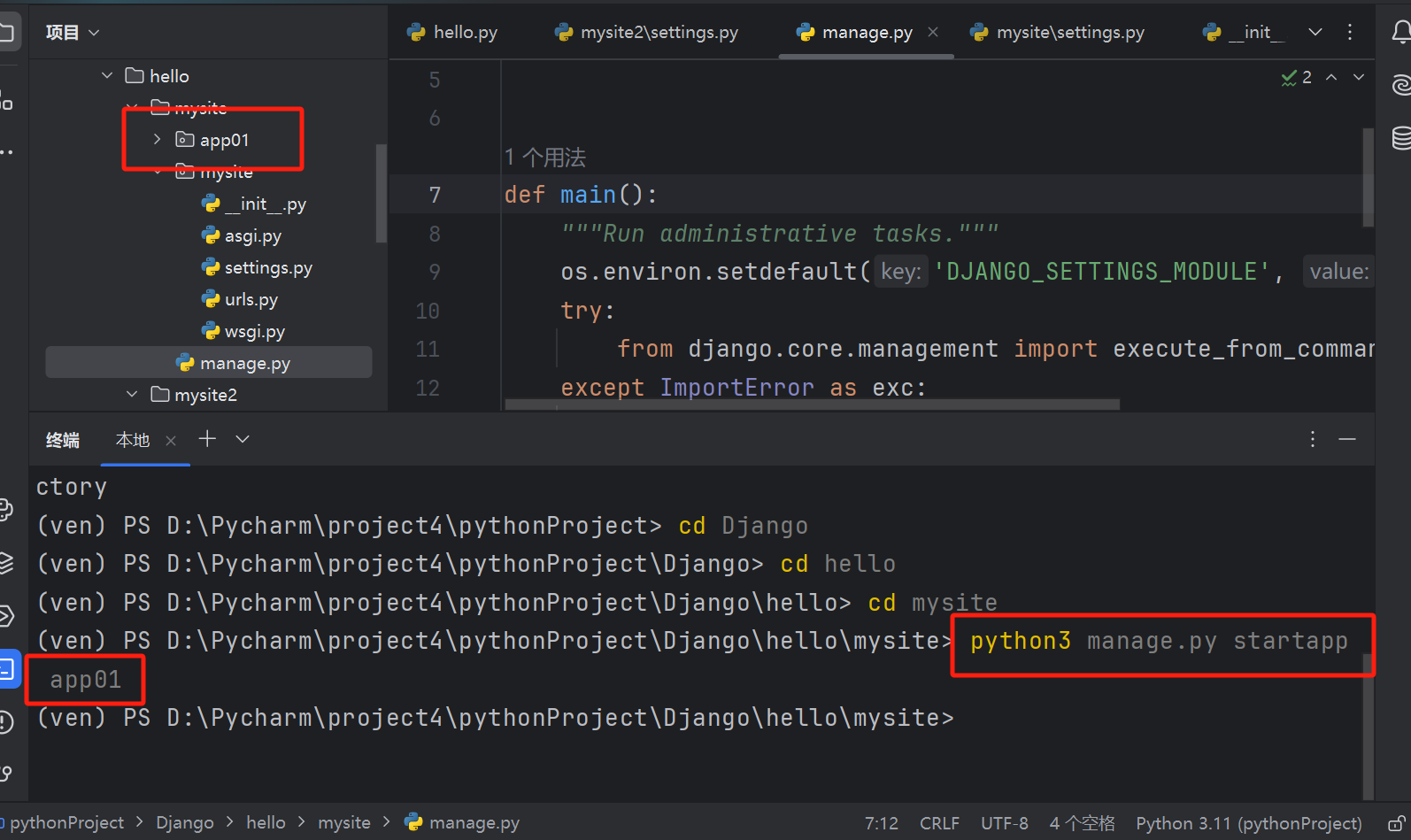This screenshot has width=1411, height=840.
Task: Switch to the mysite\settings.py tab
Action: pyautogui.click(x=1058, y=33)
